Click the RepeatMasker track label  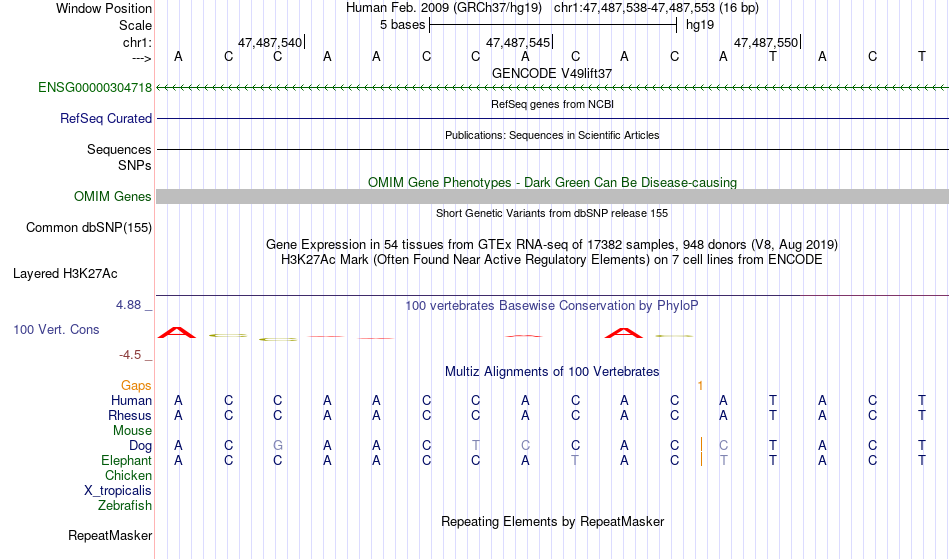(110, 536)
